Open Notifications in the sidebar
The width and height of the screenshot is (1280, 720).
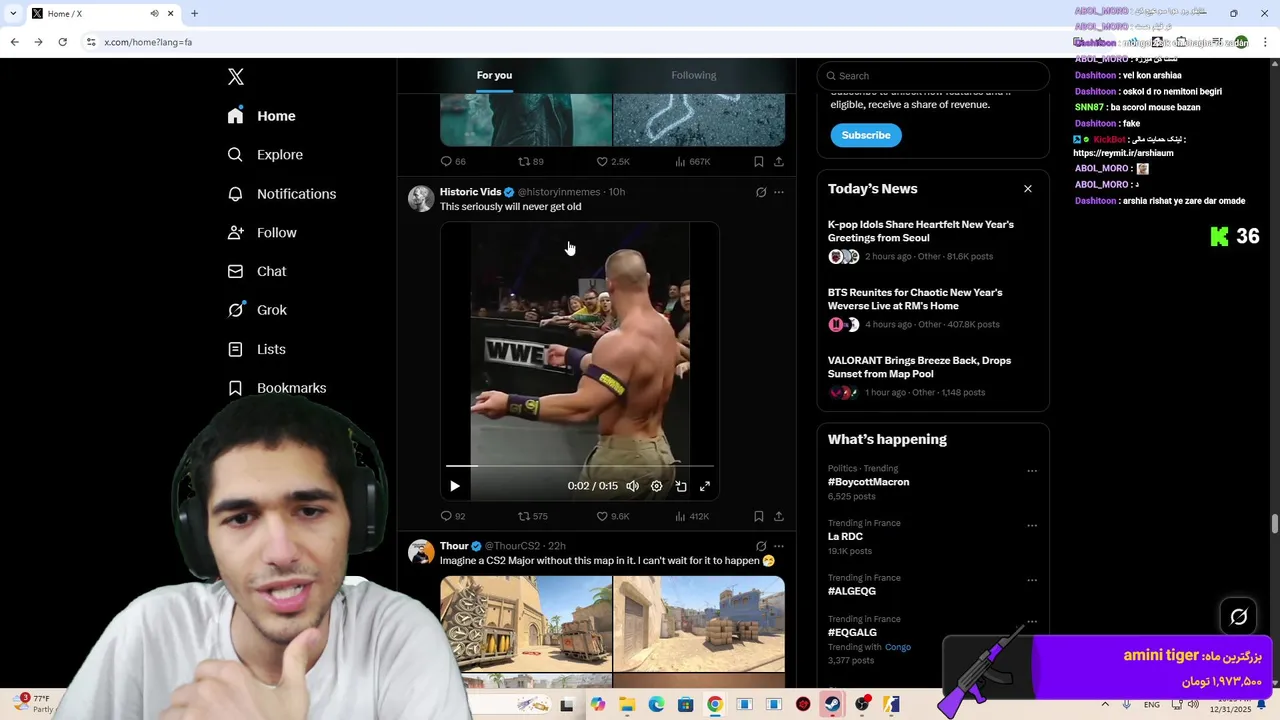point(282,194)
